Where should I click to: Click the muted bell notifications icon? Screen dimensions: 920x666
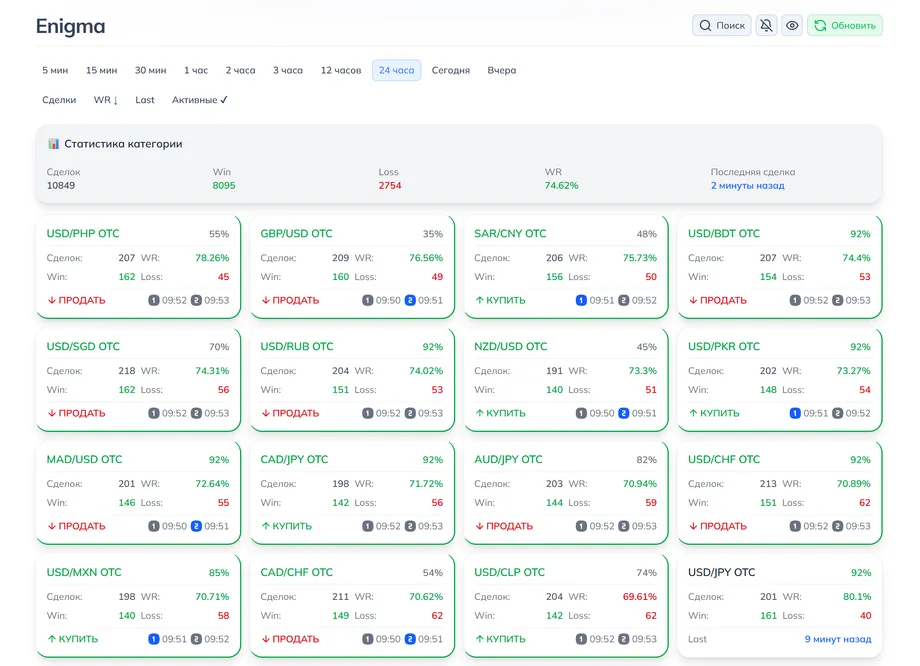[766, 25]
